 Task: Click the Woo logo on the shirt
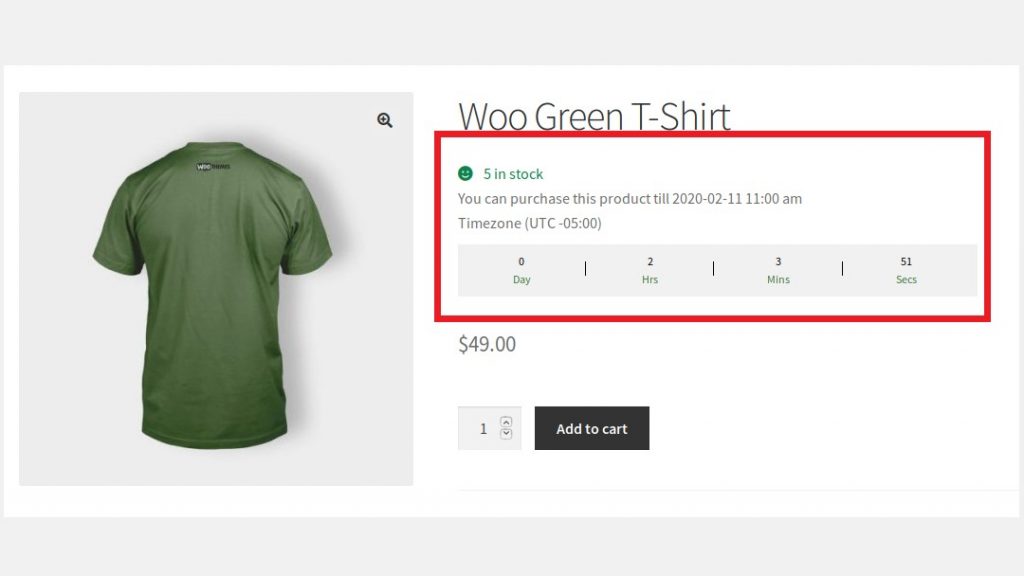[213, 167]
